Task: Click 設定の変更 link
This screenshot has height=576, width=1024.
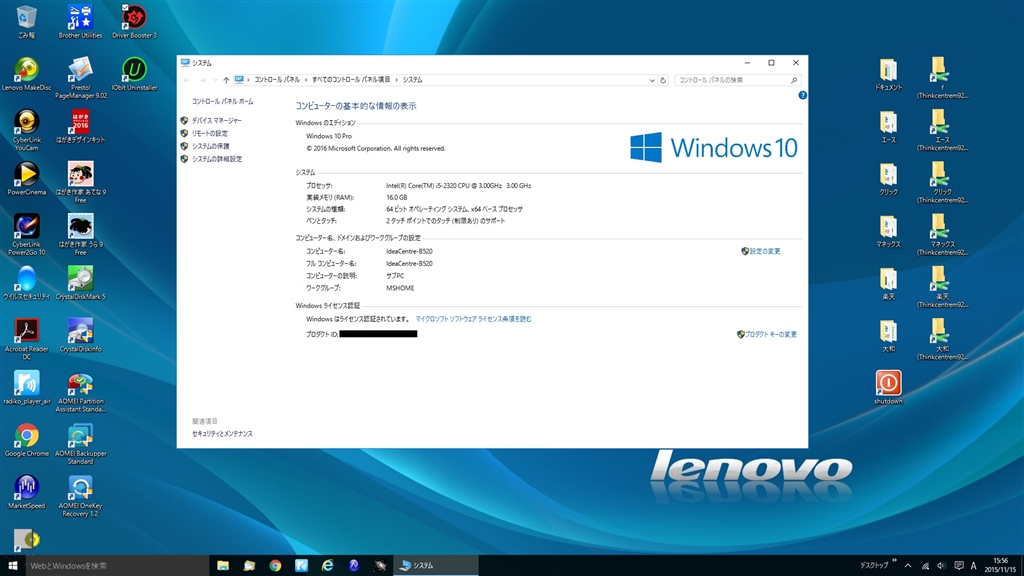Action: [765, 251]
